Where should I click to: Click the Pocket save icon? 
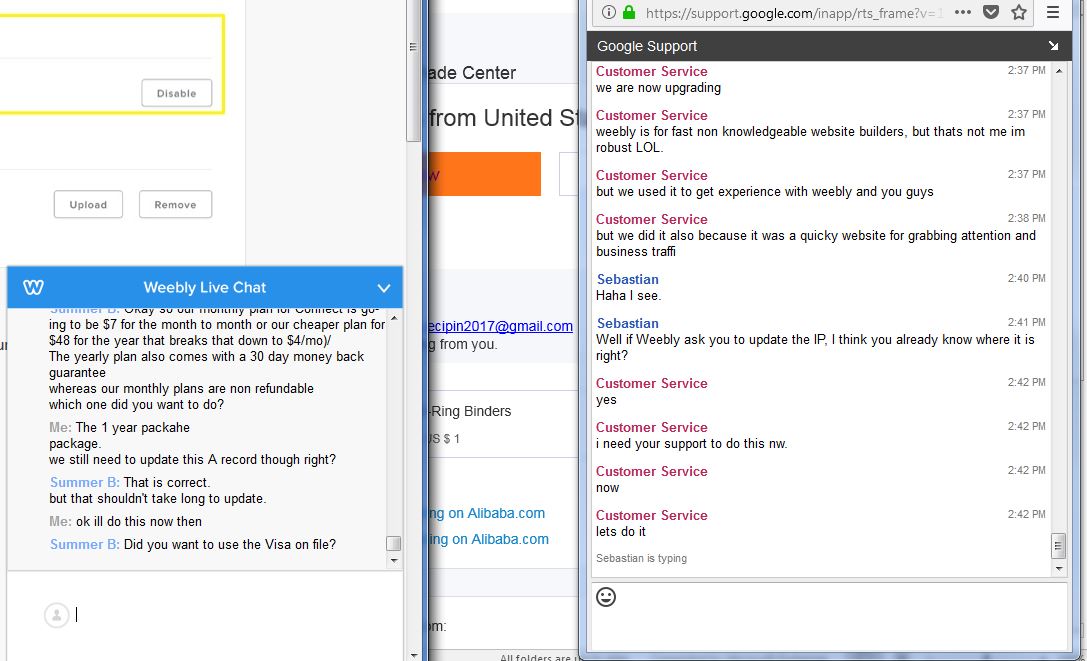pos(991,12)
